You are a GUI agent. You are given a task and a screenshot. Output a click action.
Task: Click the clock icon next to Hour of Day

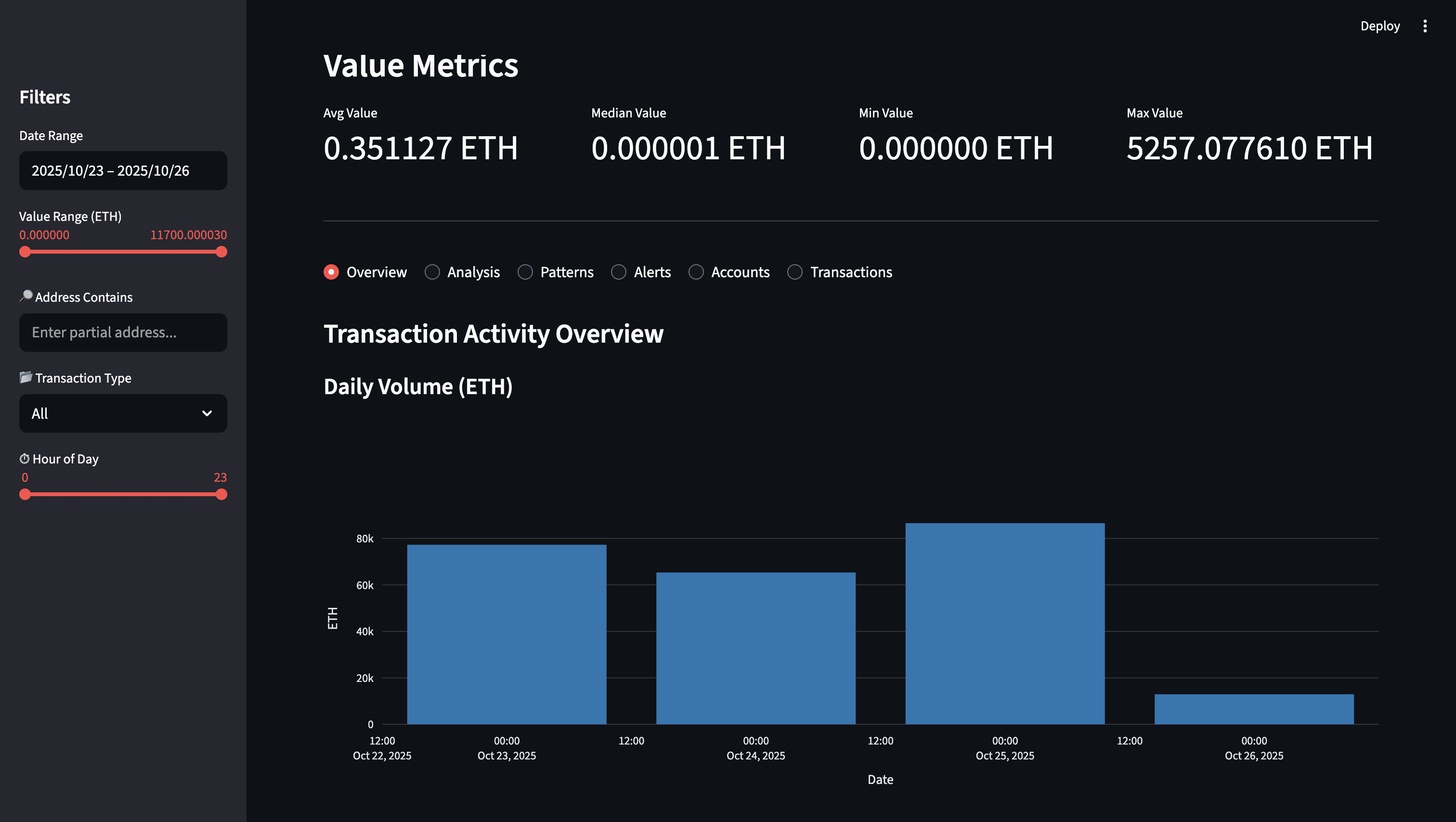coord(26,458)
